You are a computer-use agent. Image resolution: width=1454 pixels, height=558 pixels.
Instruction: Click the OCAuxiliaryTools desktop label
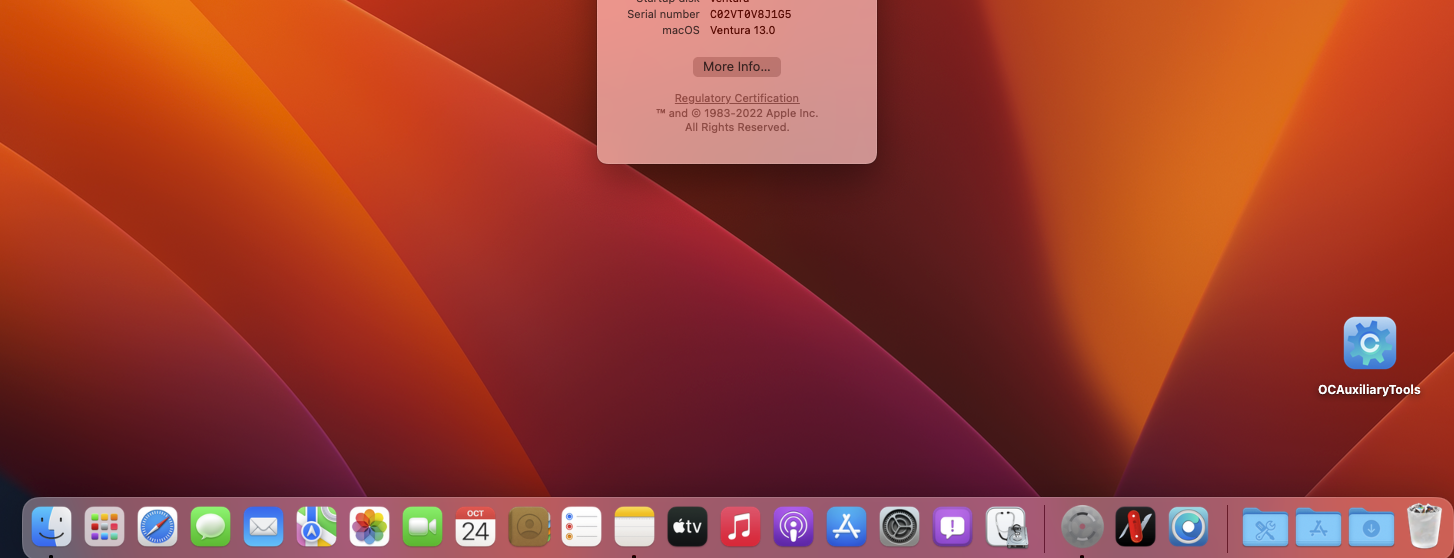tap(1369, 390)
